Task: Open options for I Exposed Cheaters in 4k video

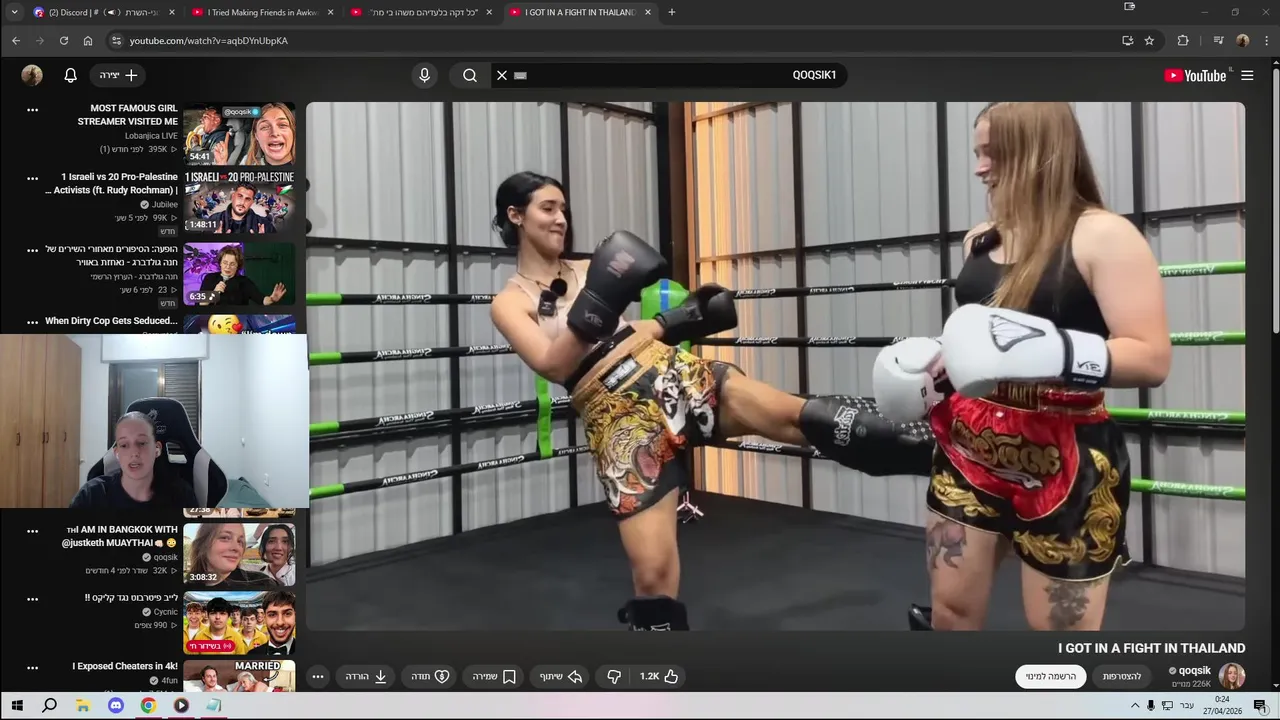Action: tap(32, 668)
